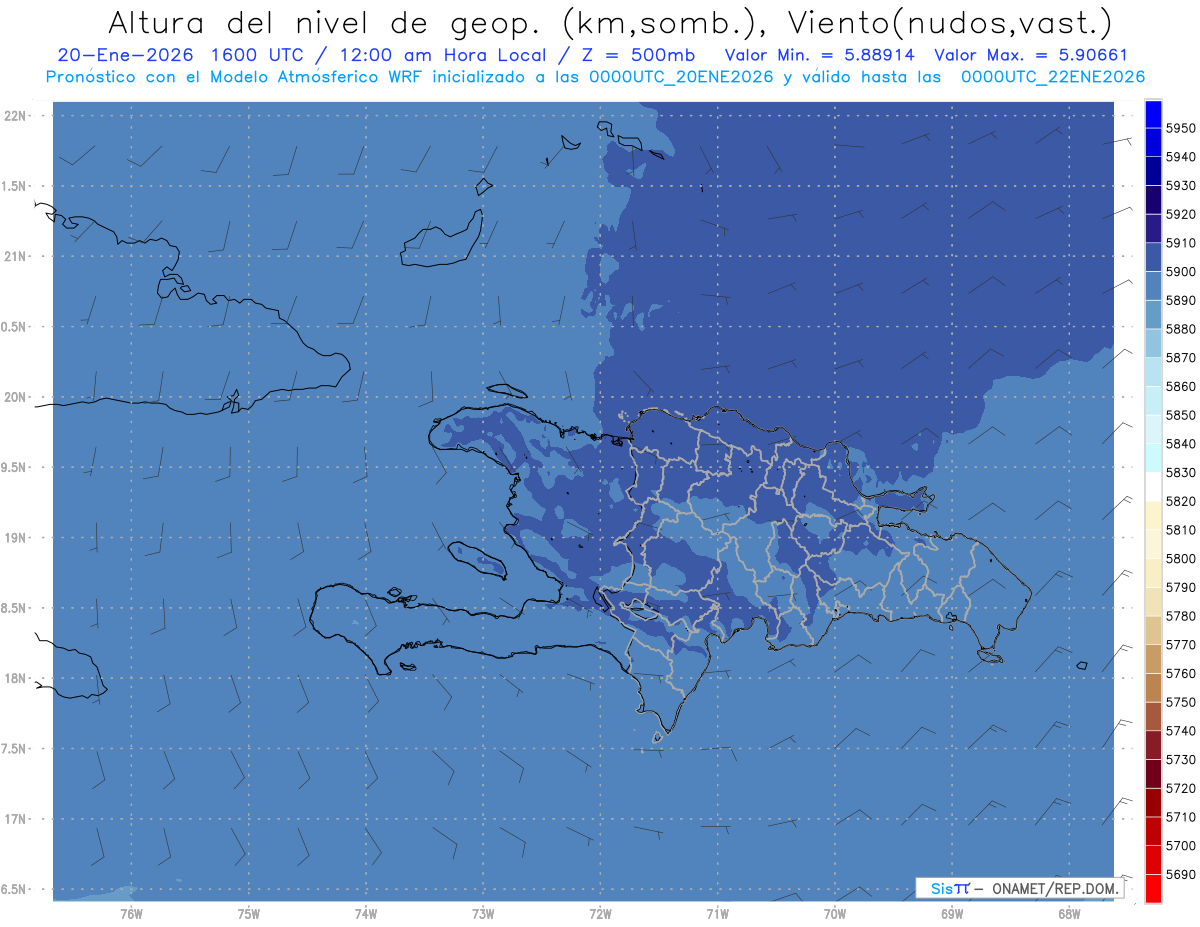Image resolution: width=1200 pixels, height=927 pixels.
Task: Click the 'Valor Min. = 5.88914' text
Action: pos(821,55)
